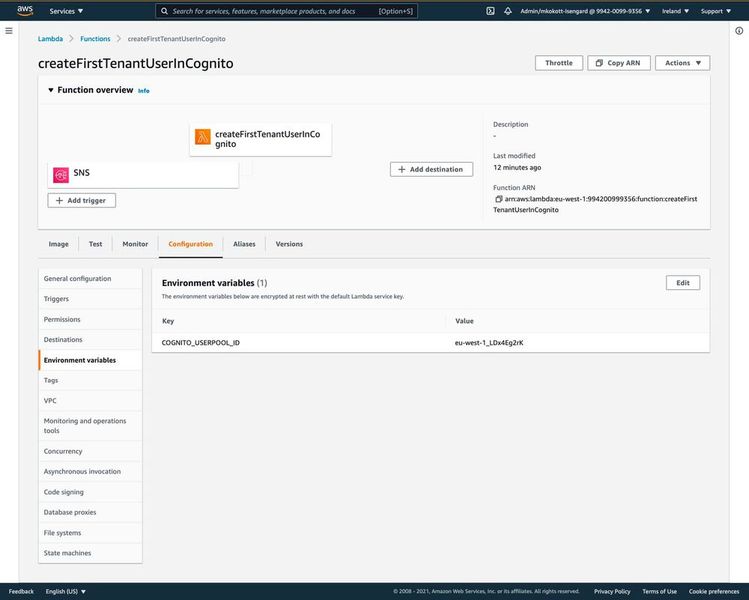Click the Copy ARN button
The image size is (749, 600).
coord(619,63)
